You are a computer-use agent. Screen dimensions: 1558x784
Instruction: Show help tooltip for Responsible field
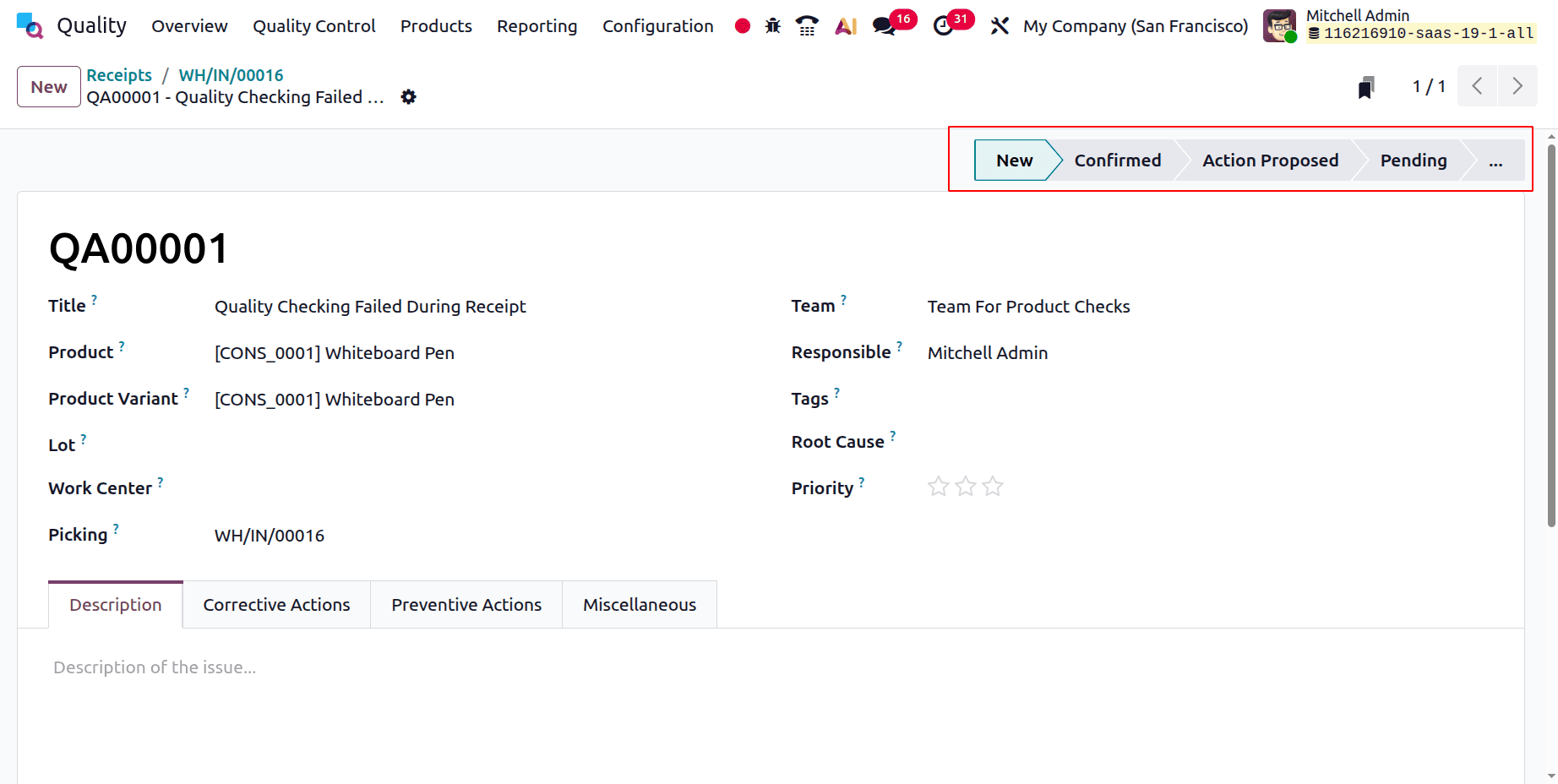(x=899, y=346)
